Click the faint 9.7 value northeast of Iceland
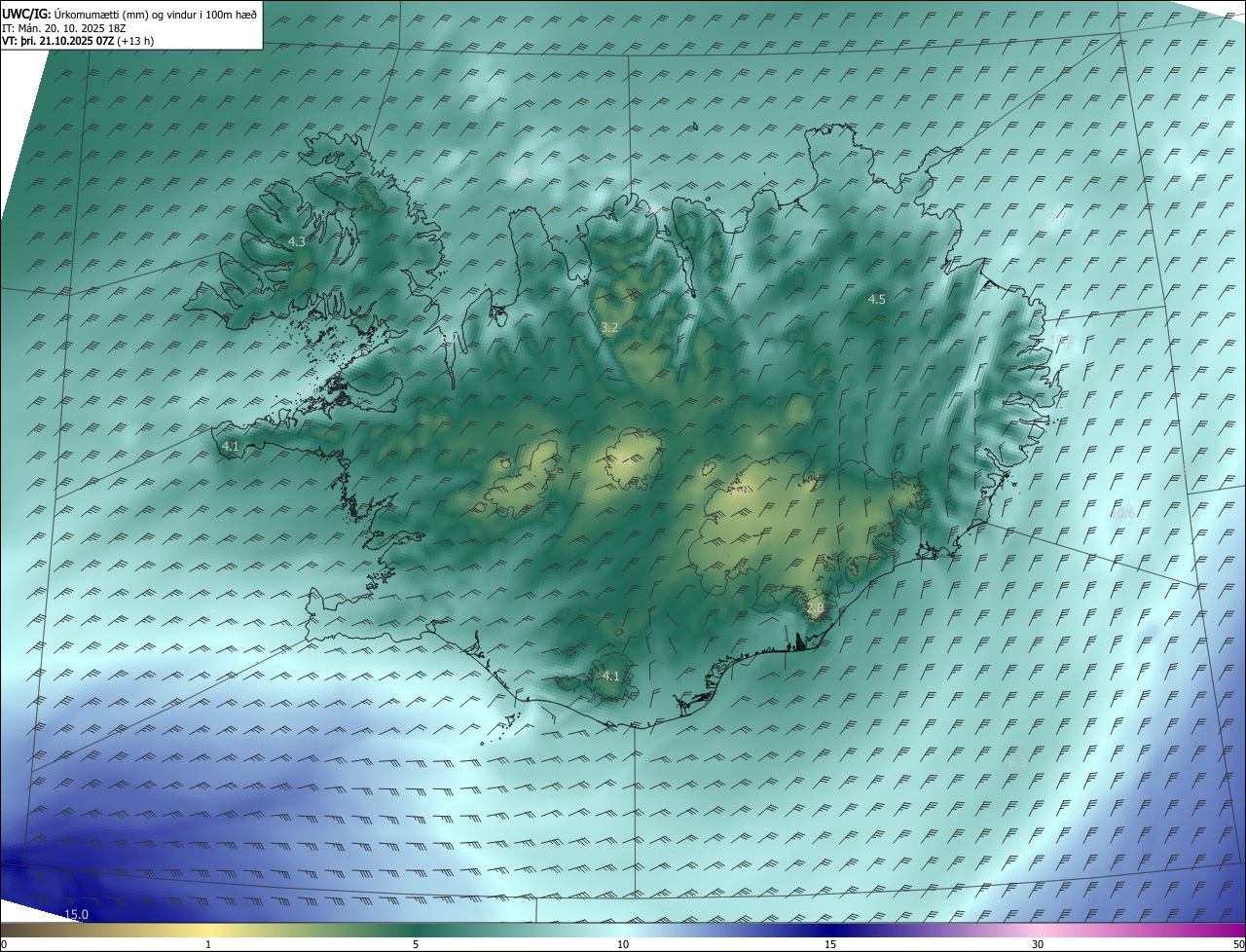Screen dimensions: 1246x952 click(x=1056, y=218)
